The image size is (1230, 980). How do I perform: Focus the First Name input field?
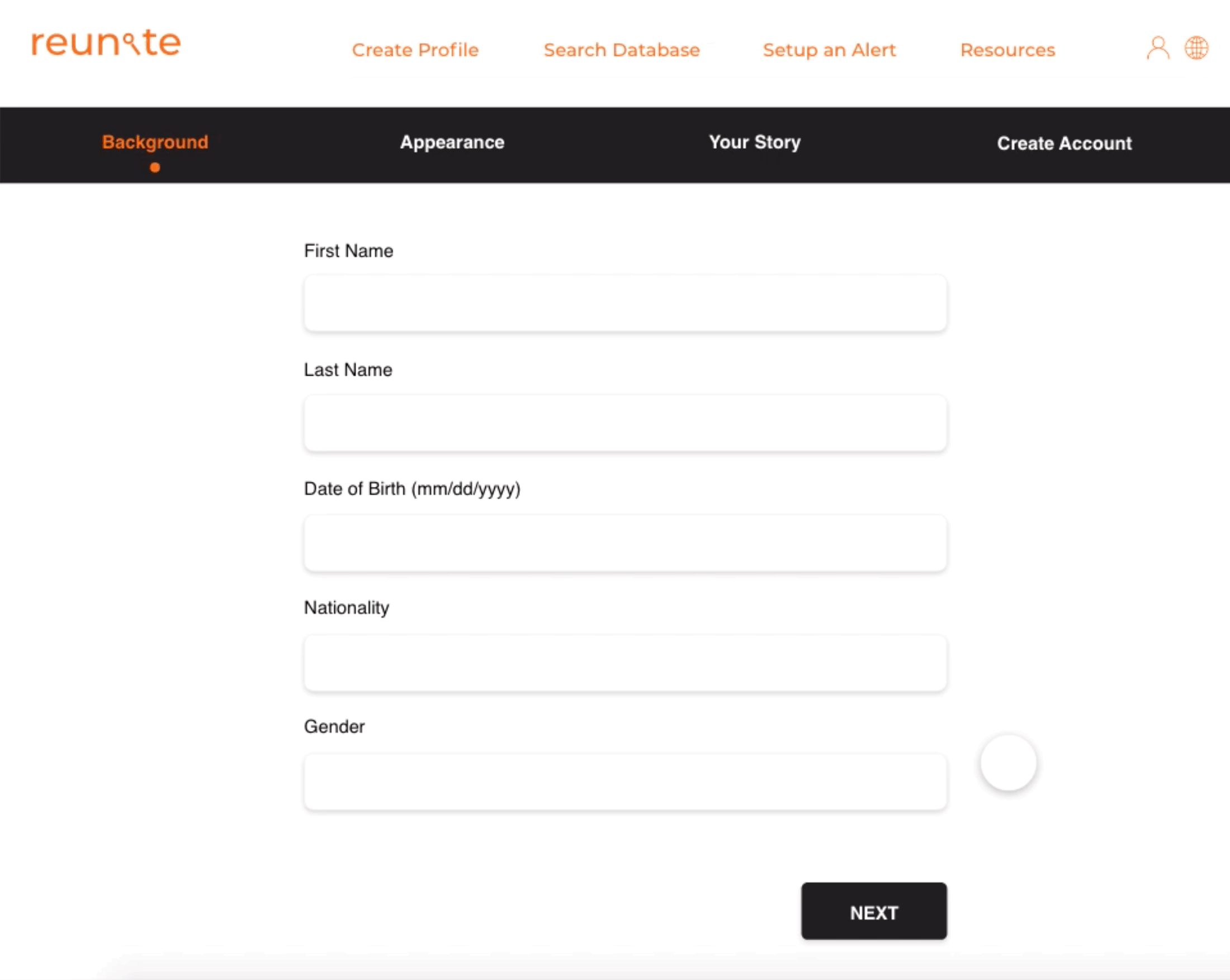click(x=625, y=303)
